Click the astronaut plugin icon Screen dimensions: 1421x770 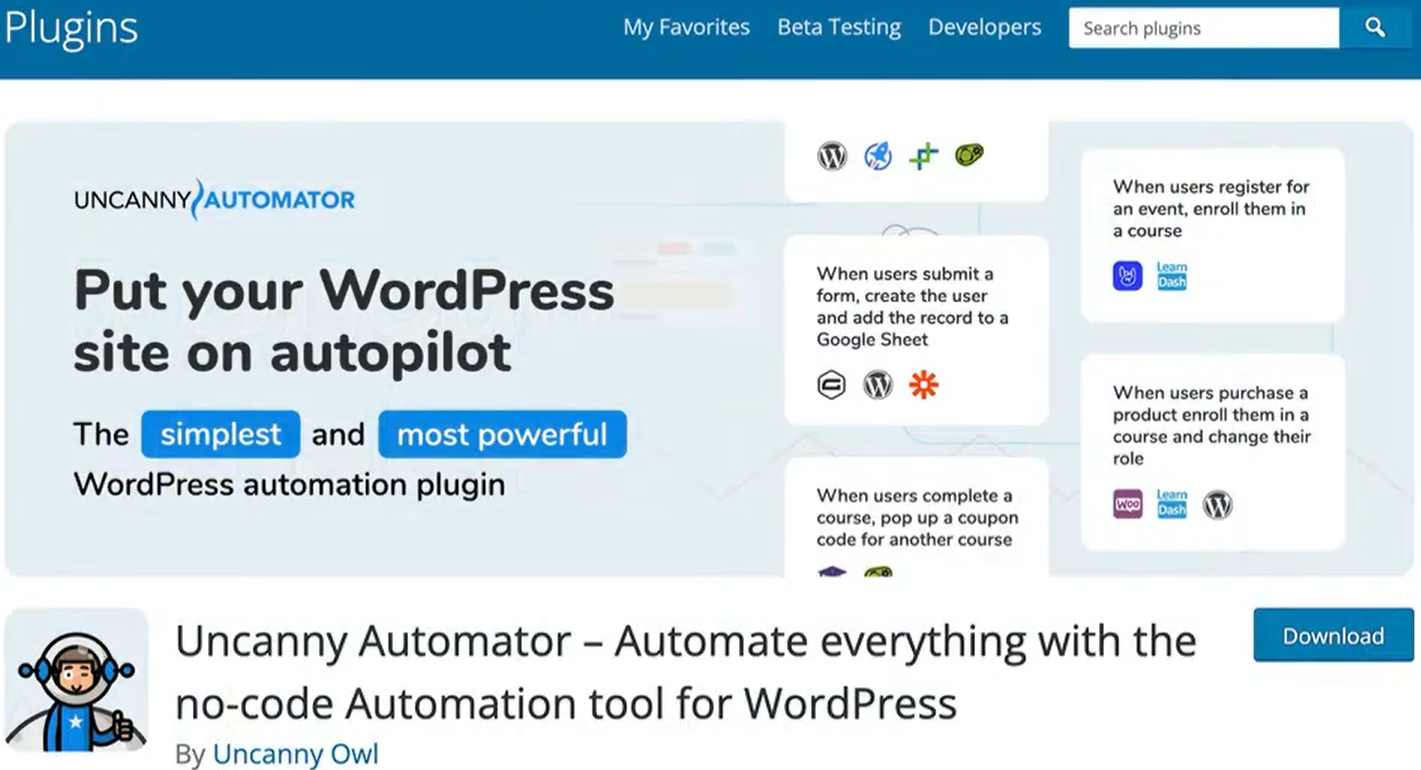pos(77,680)
